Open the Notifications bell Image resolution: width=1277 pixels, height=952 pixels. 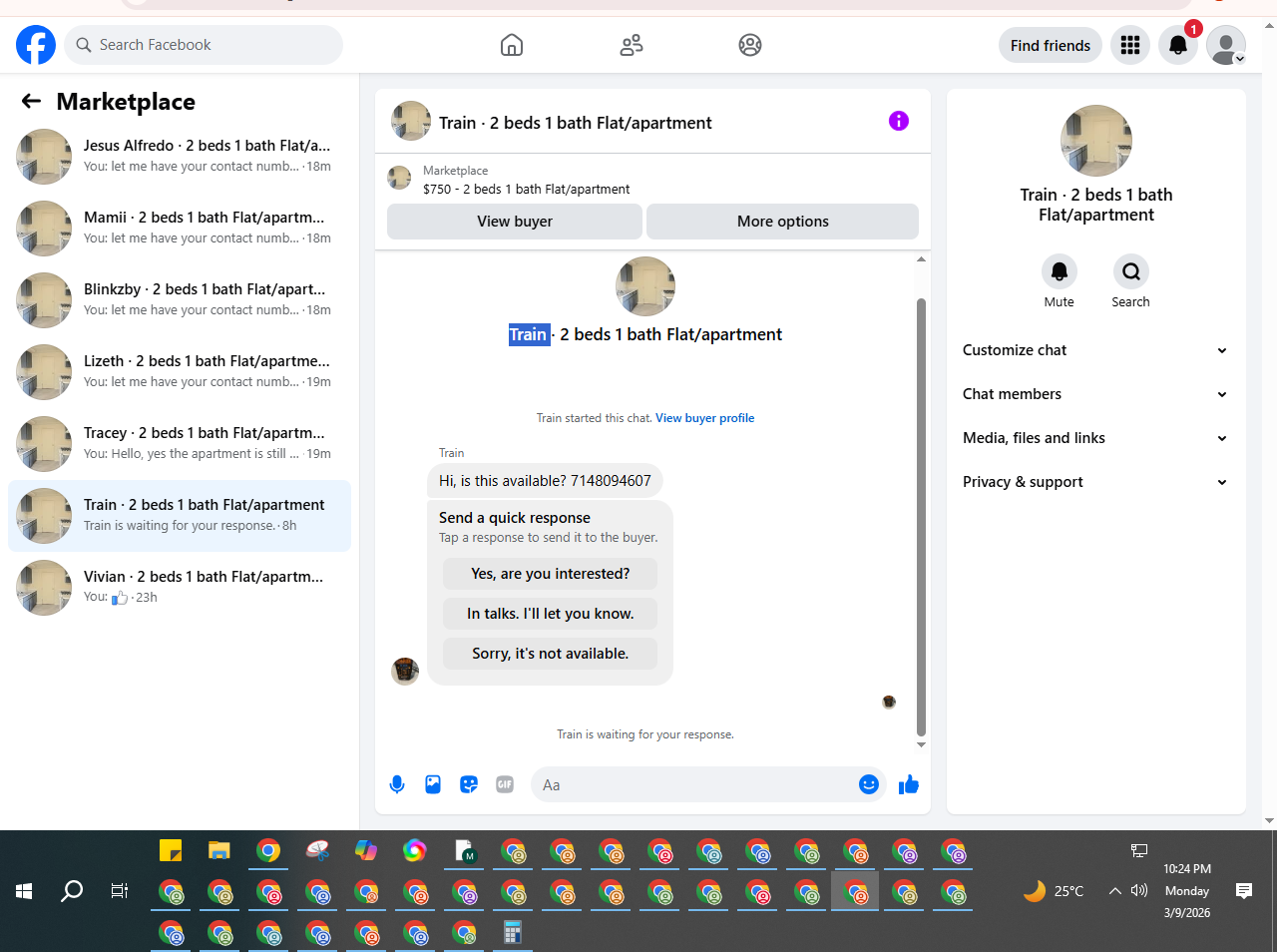[x=1178, y=45]
